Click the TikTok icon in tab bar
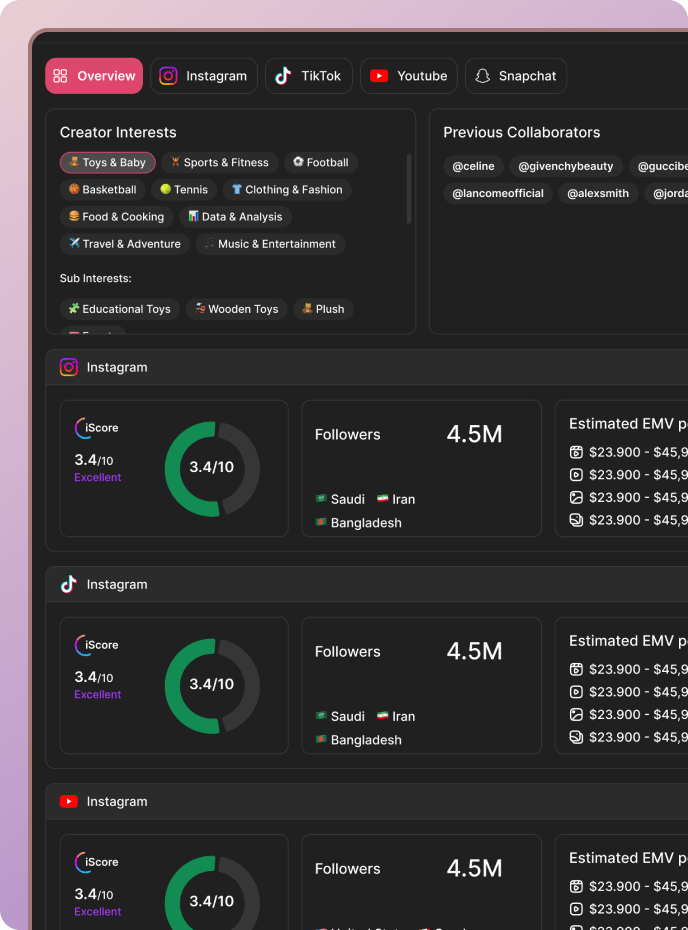688x930 pixels. pos(283,76)
